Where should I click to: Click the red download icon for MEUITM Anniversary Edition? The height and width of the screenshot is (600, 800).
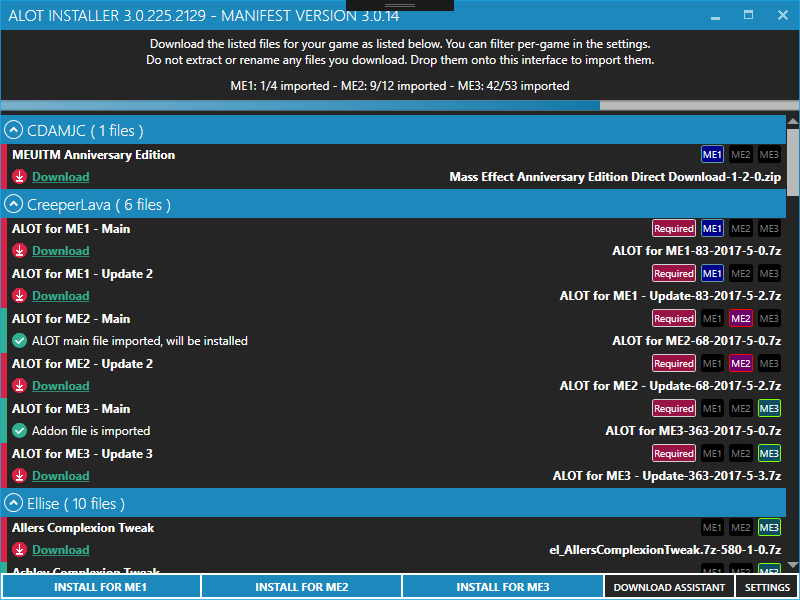(19, 177)
